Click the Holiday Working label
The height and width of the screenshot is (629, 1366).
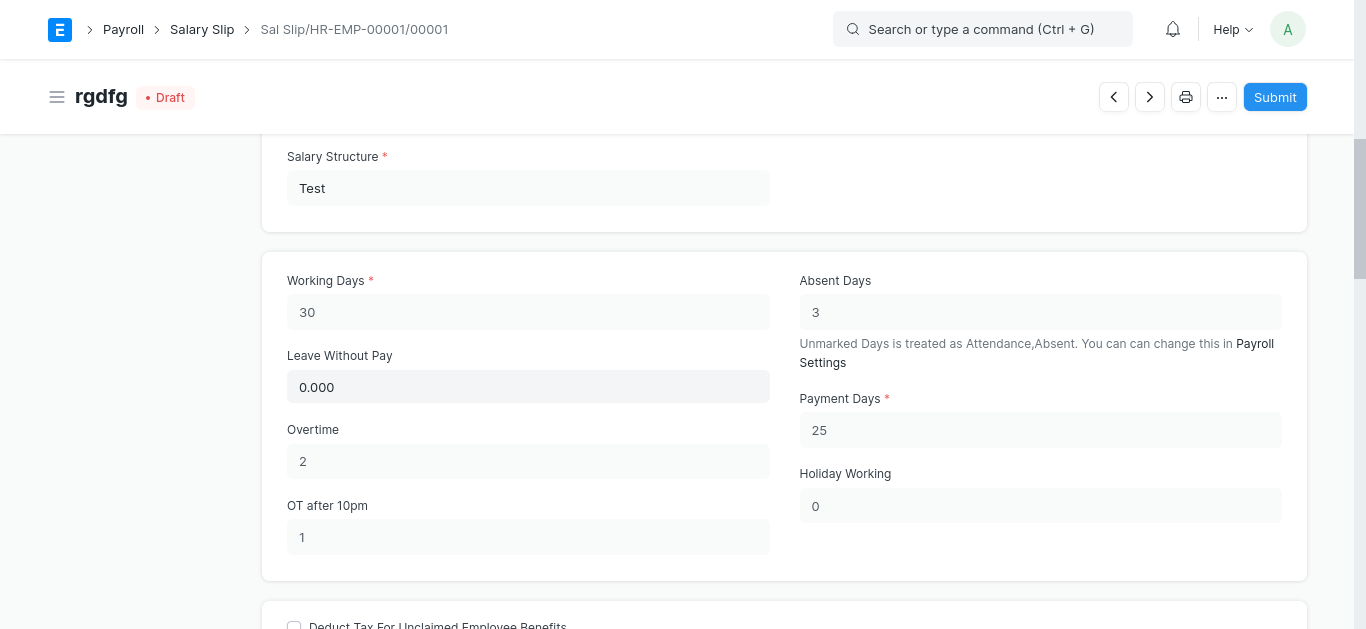click(845, 474)
